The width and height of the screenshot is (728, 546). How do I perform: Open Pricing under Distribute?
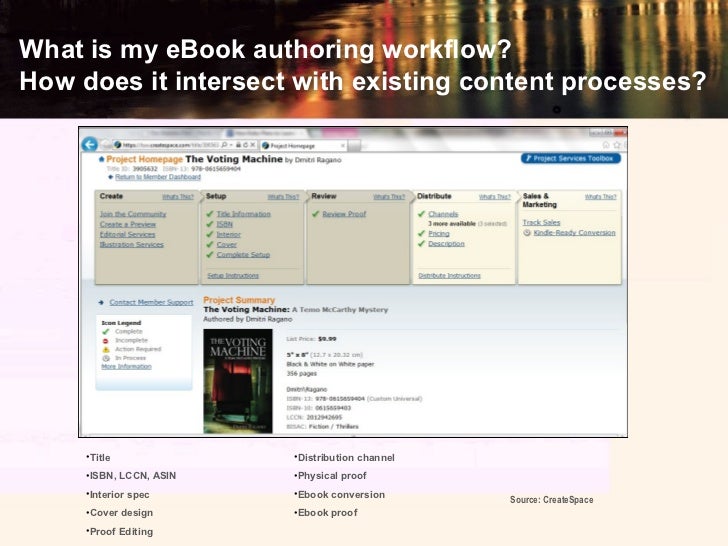pyautogui.click(x=439, y=234)
